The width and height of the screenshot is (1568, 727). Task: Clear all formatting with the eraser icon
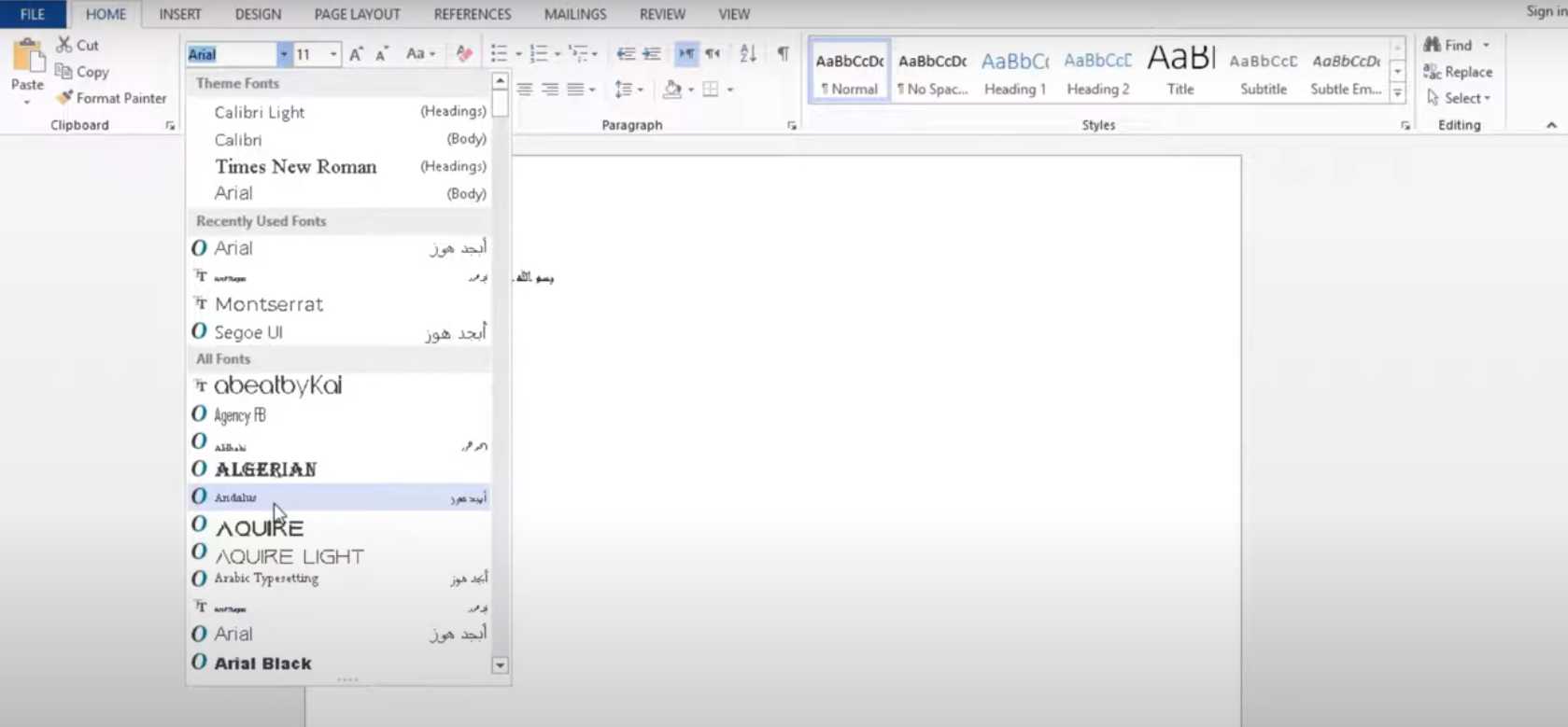(x=464, y=54)
